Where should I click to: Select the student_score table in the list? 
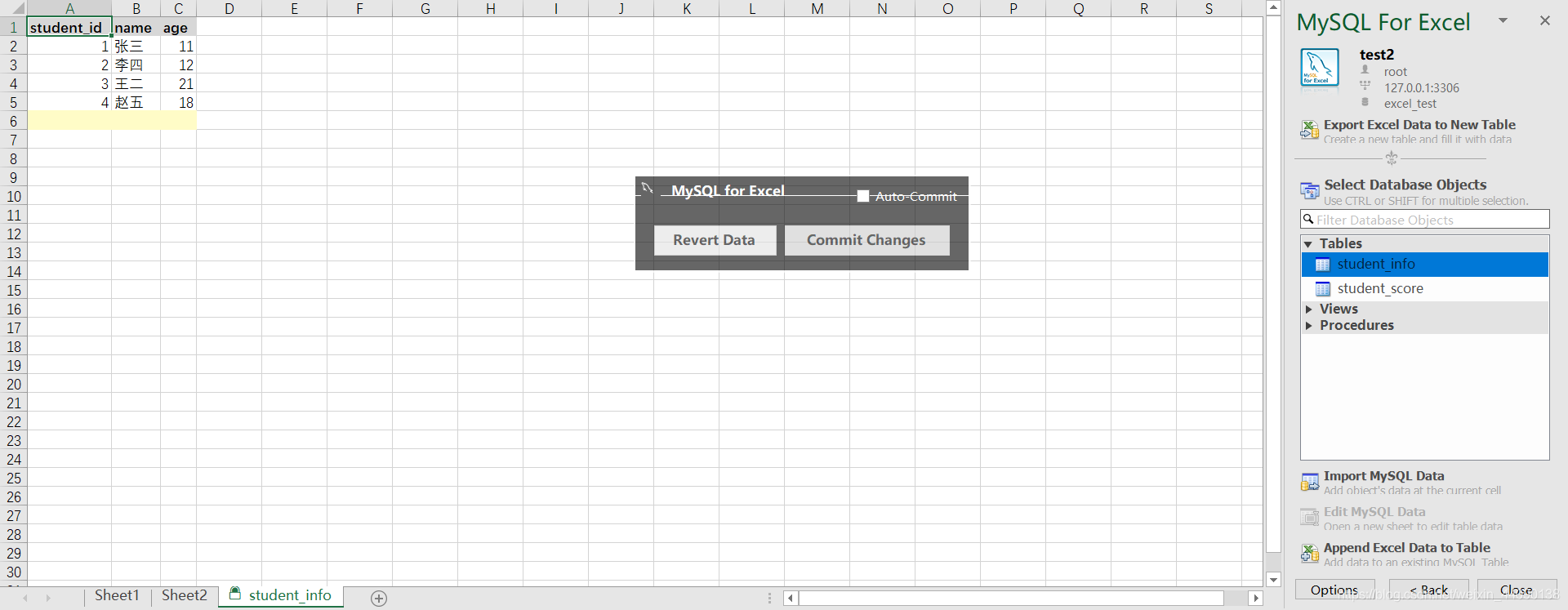1424,289
